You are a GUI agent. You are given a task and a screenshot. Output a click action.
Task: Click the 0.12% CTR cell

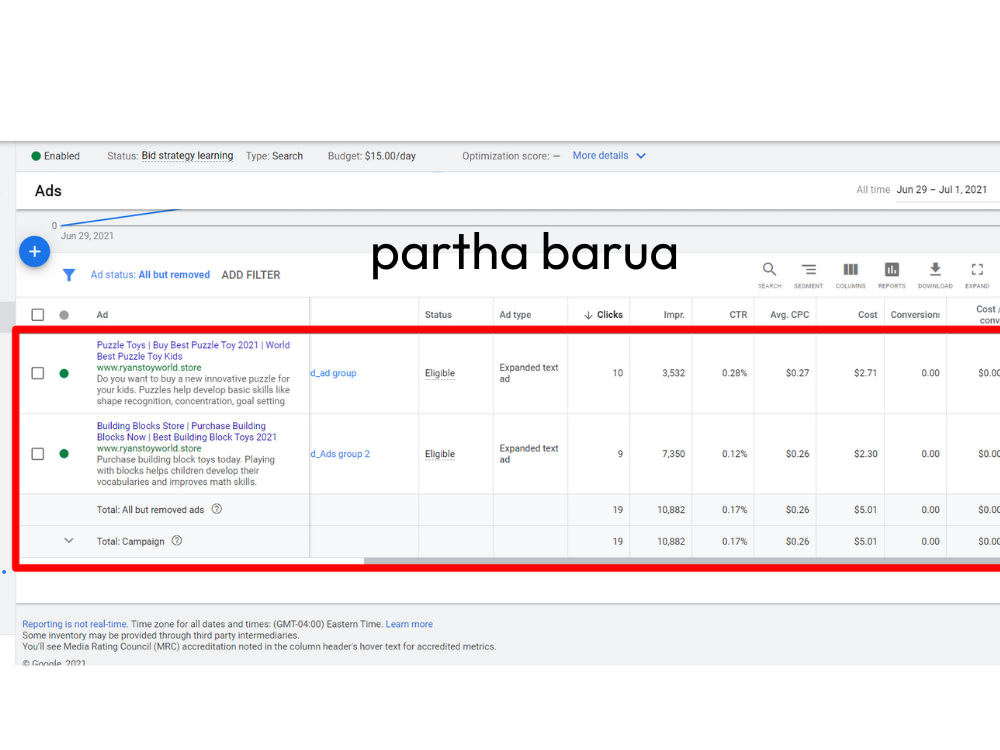[735, 453]
